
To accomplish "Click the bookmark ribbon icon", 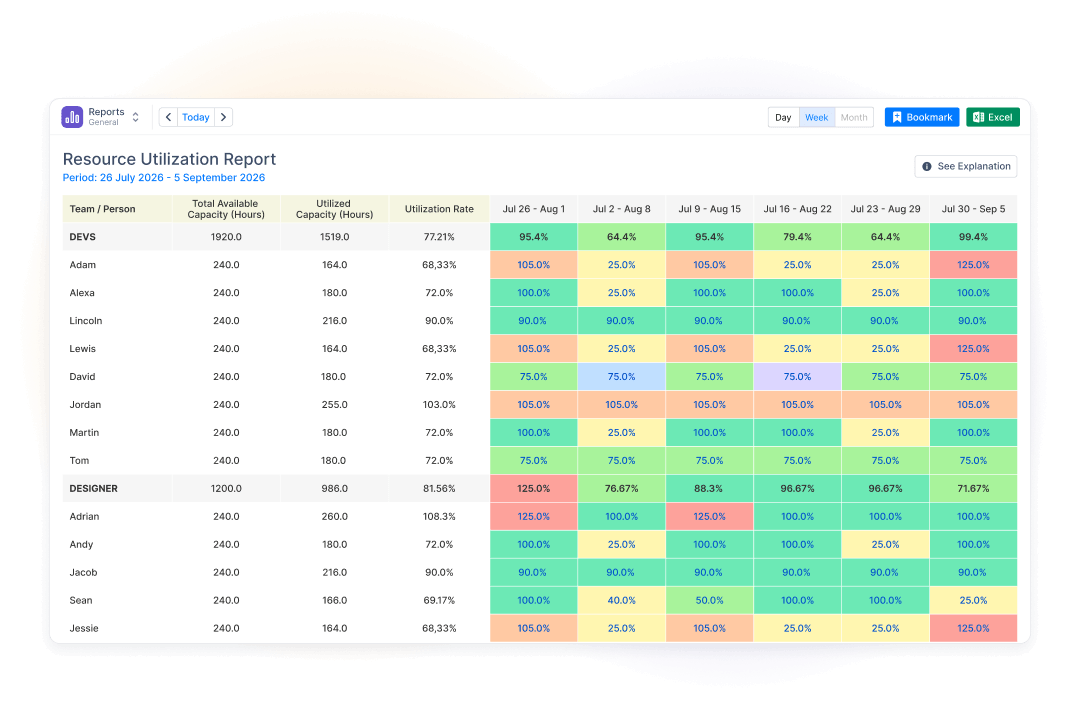I will [x=897, y=117].
